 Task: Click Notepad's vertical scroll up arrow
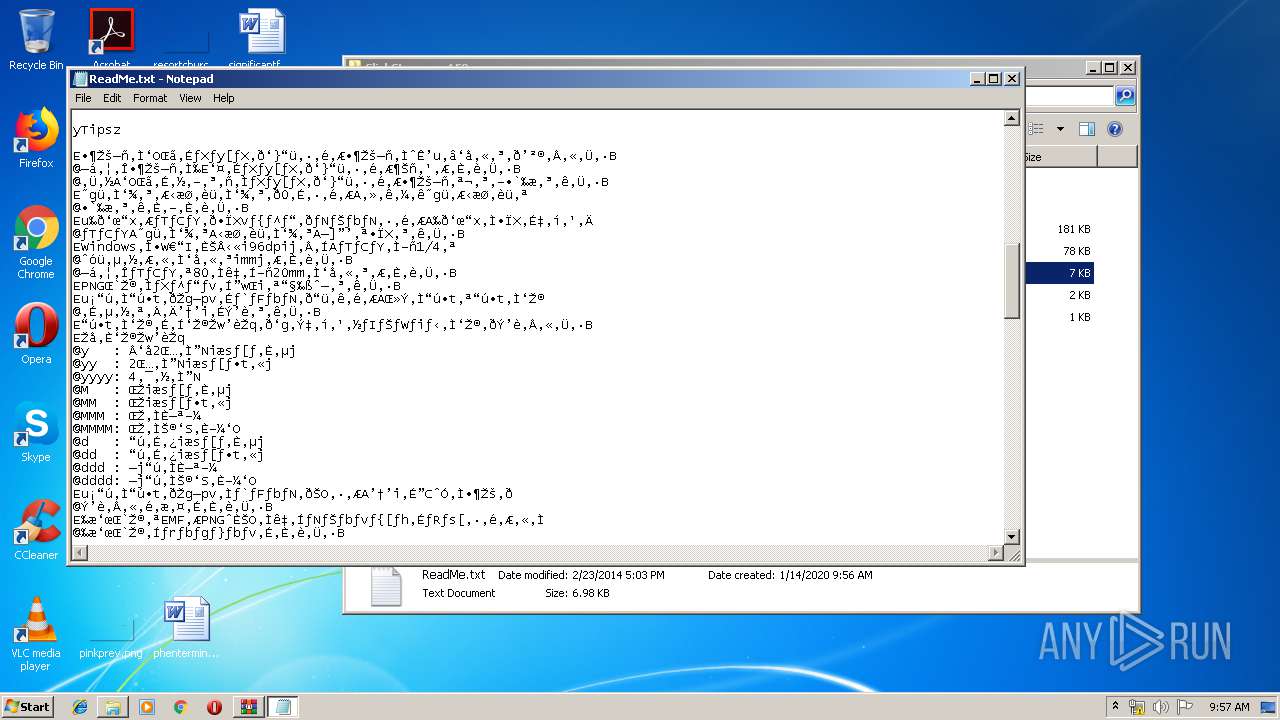pyautogui.click(x=1011, y=119)
